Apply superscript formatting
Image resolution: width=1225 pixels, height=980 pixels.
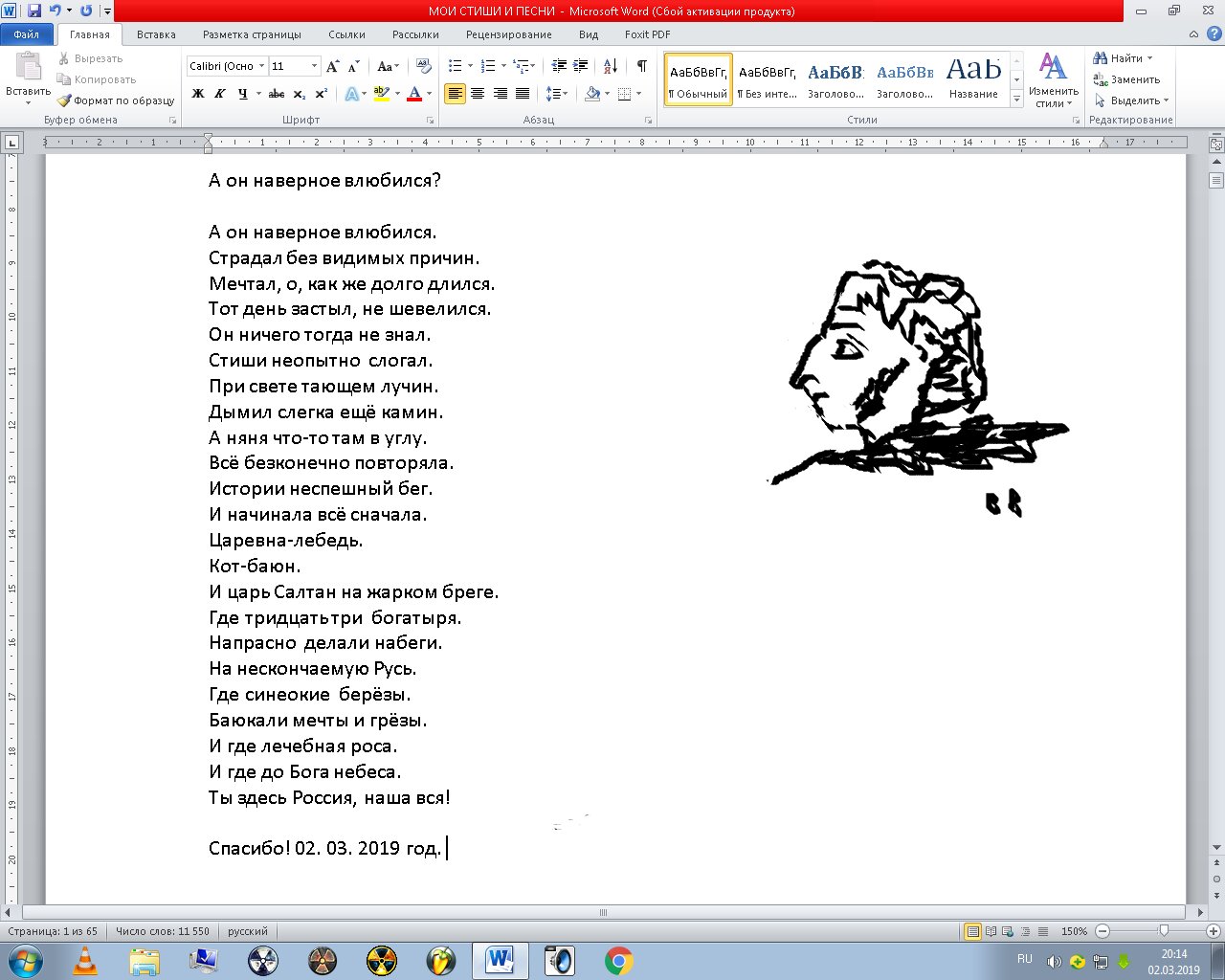(x=321, y=94)
